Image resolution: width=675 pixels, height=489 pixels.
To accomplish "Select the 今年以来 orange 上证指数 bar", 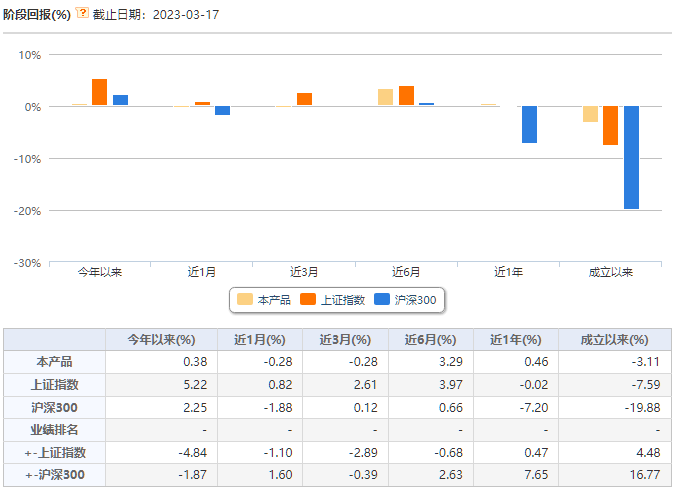I will point(99,92).
